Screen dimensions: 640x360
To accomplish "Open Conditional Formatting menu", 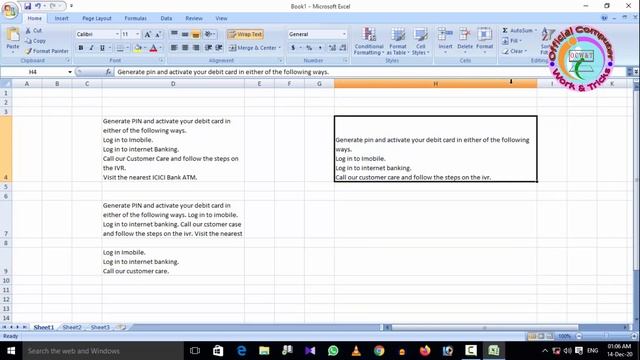I will point(369,41).
